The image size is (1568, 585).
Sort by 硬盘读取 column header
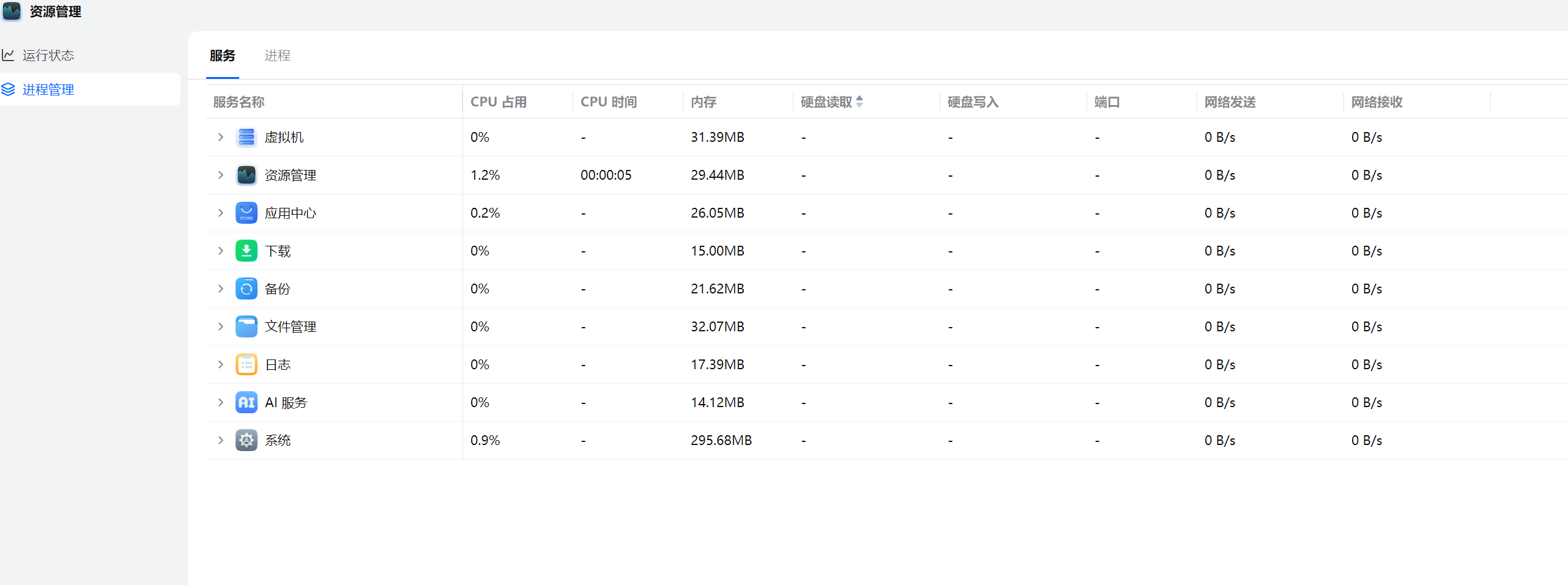pos(827,102)
